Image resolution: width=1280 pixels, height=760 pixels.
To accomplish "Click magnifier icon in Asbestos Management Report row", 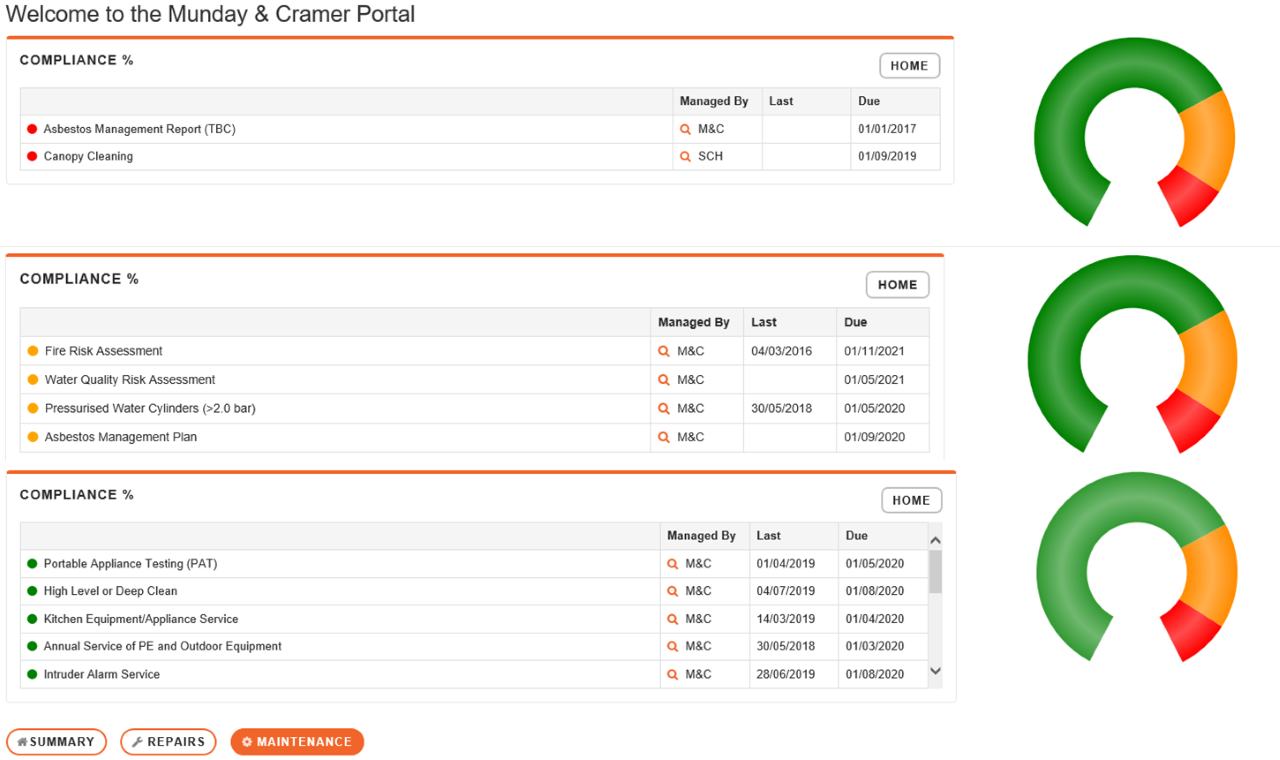I will tap(686, 129).
